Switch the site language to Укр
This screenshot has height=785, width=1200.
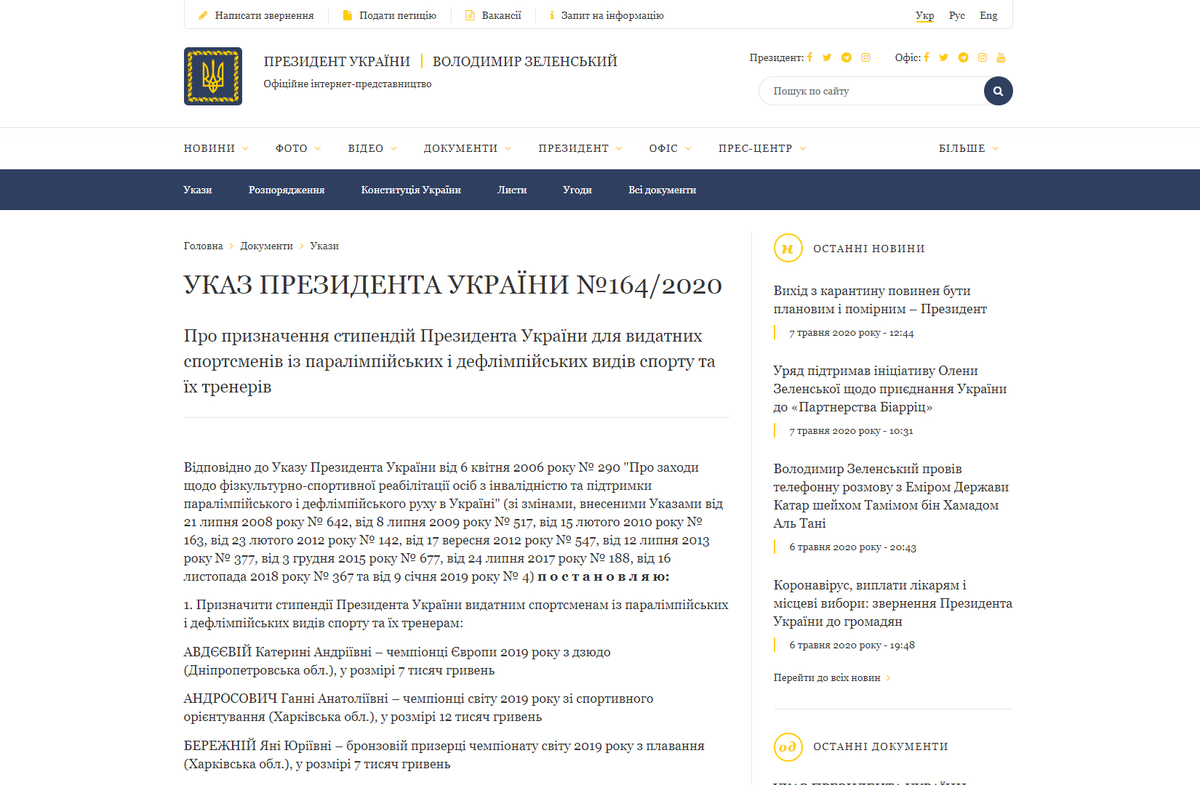click(925, 16)
